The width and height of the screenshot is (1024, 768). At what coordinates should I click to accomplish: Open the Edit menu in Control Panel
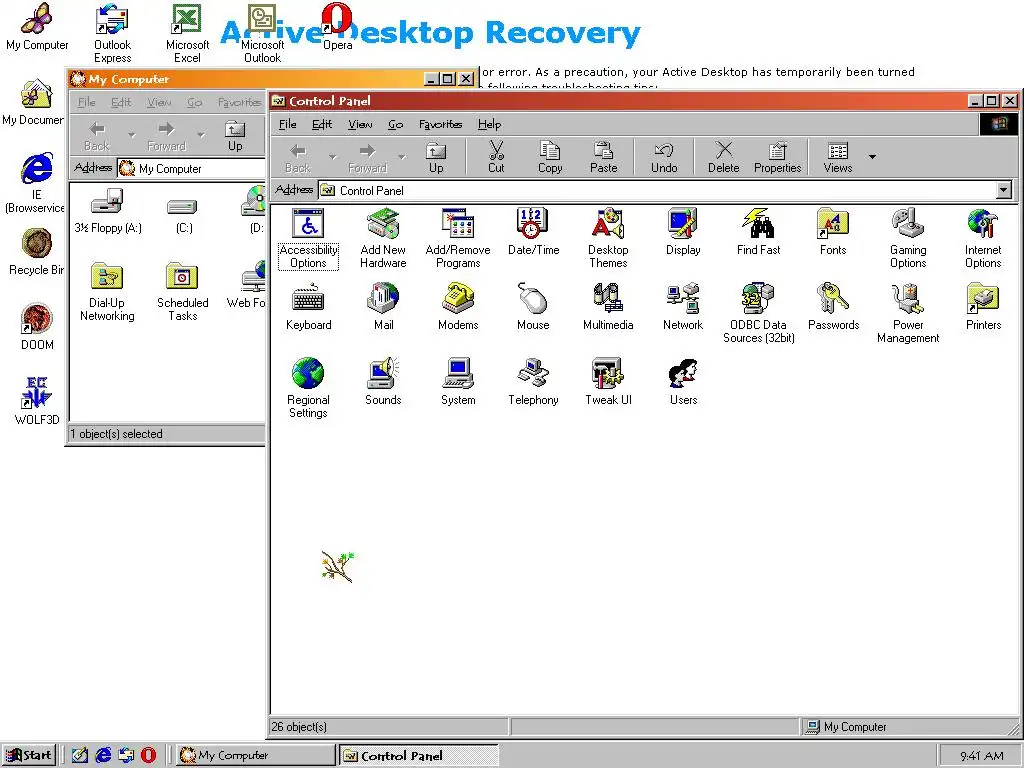point(322,124)
